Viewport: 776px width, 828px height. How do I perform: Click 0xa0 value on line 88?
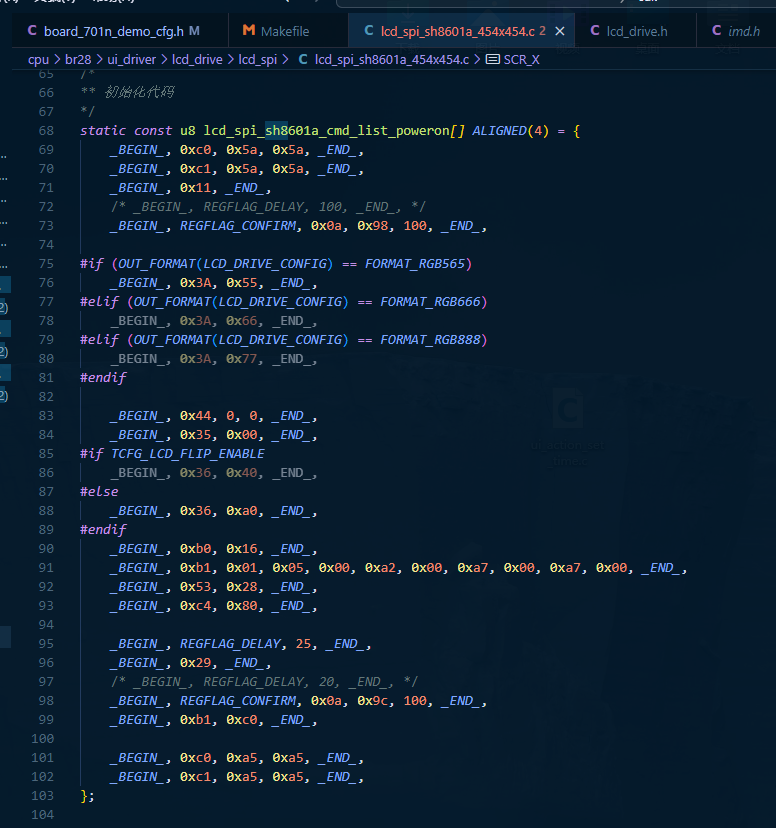242,511
